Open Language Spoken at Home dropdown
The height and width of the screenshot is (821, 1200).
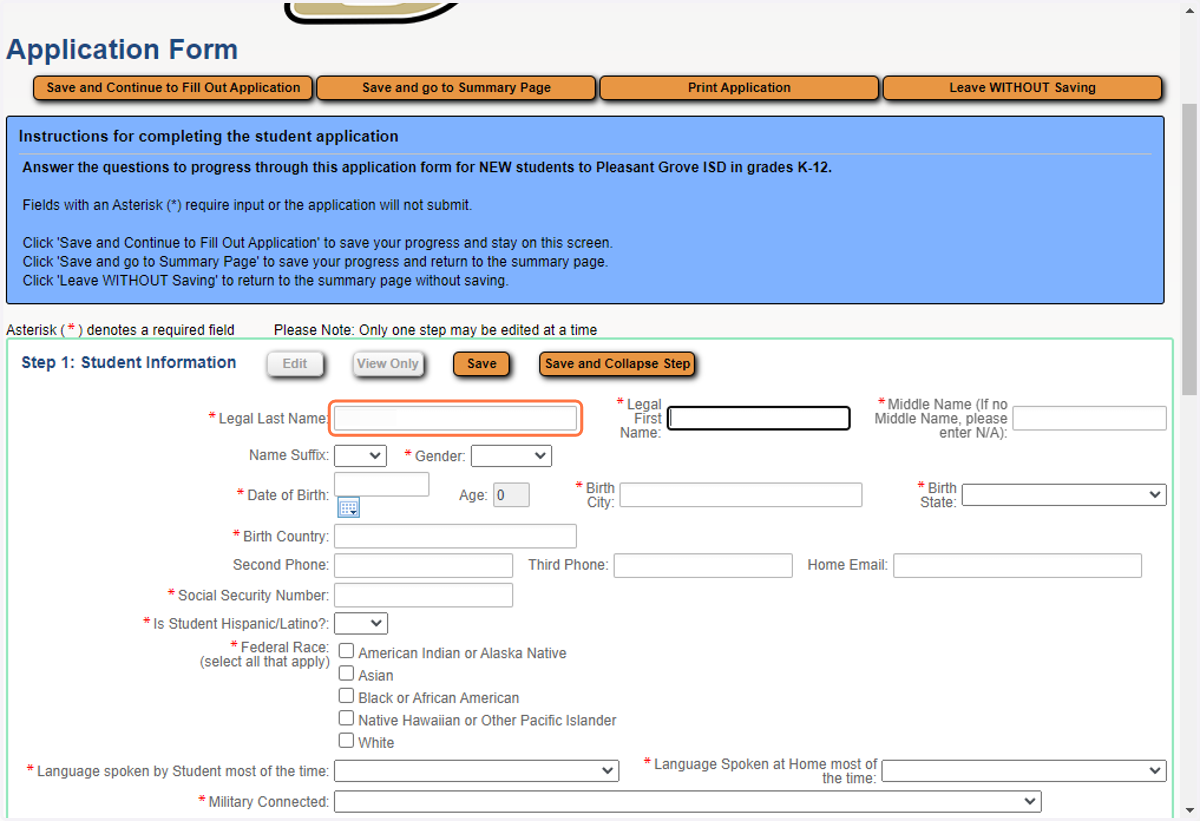pos(1024,771)
